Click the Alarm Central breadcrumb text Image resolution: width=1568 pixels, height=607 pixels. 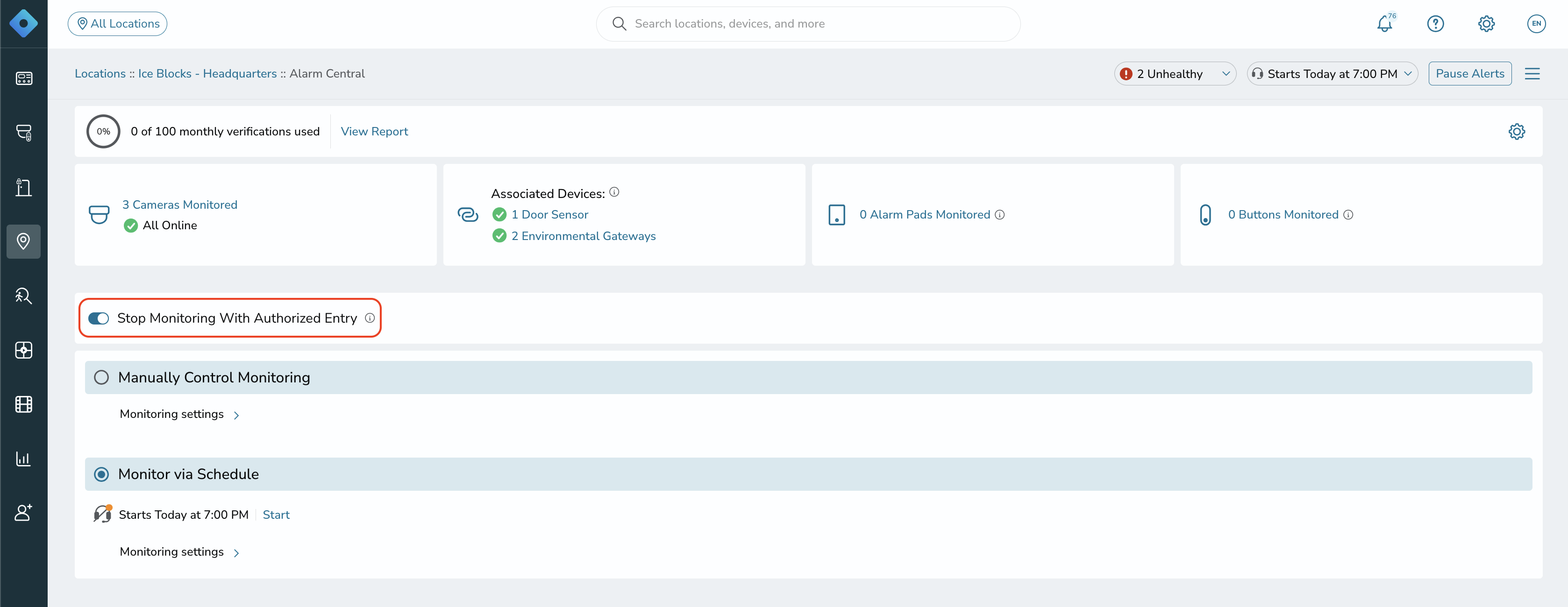pyautogui.click(x=327, y=74)
